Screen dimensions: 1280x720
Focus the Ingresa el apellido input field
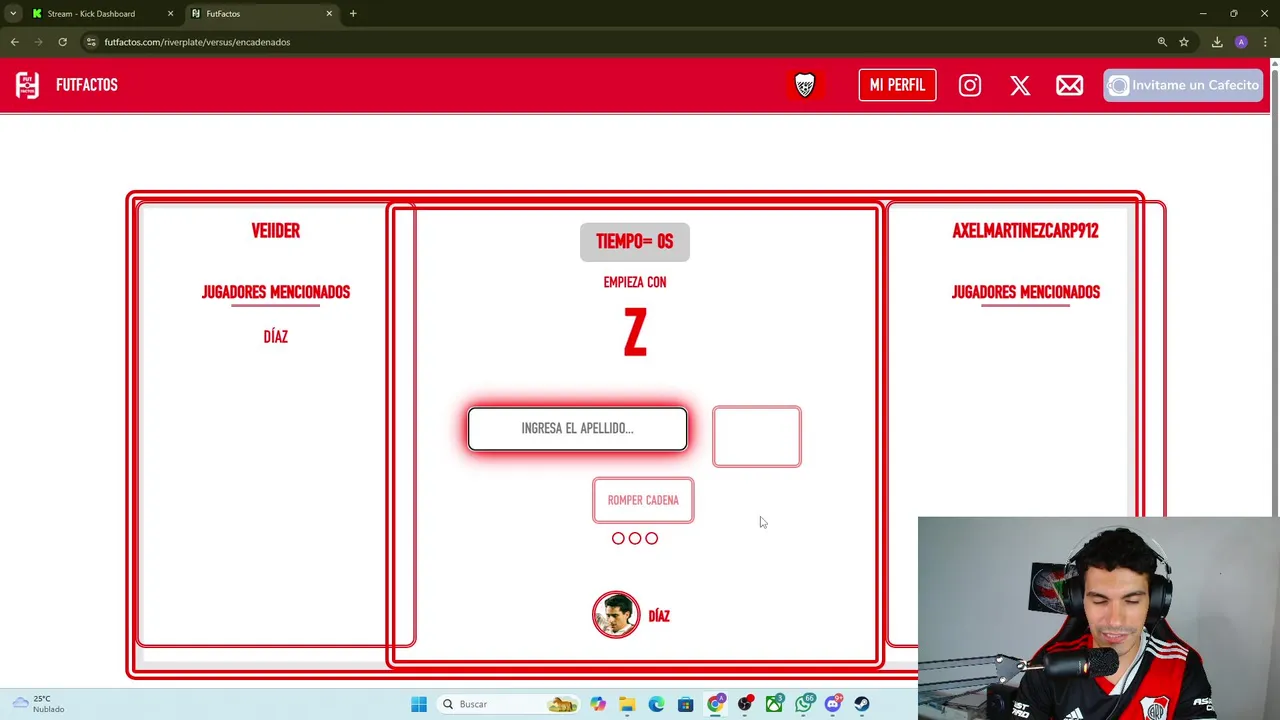pos(577,428)
